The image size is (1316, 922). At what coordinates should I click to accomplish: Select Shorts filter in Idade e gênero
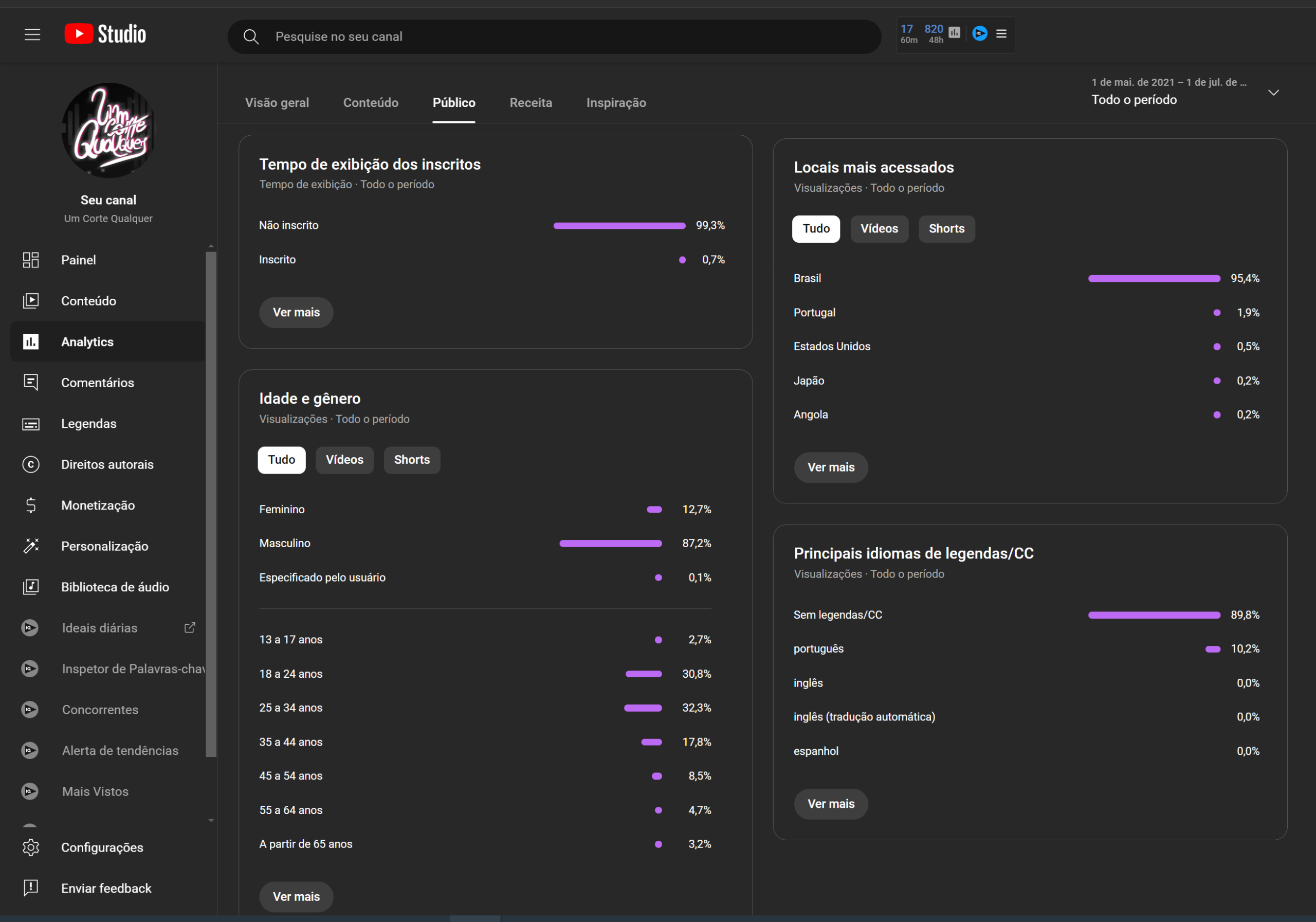[412, 460]
